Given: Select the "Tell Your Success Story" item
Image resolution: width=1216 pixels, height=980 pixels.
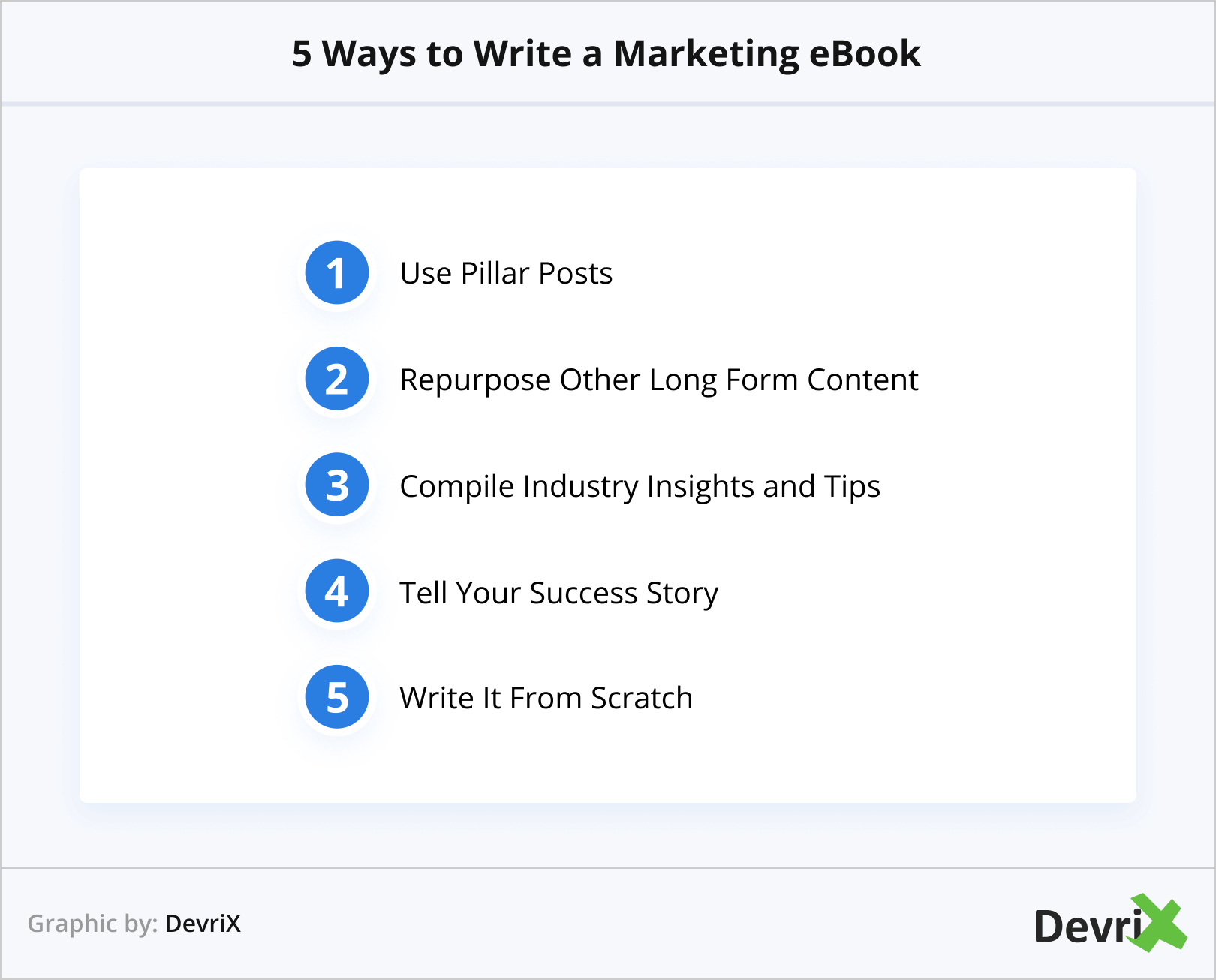Looking at the screenshot, I should click(x=558, y=593).
